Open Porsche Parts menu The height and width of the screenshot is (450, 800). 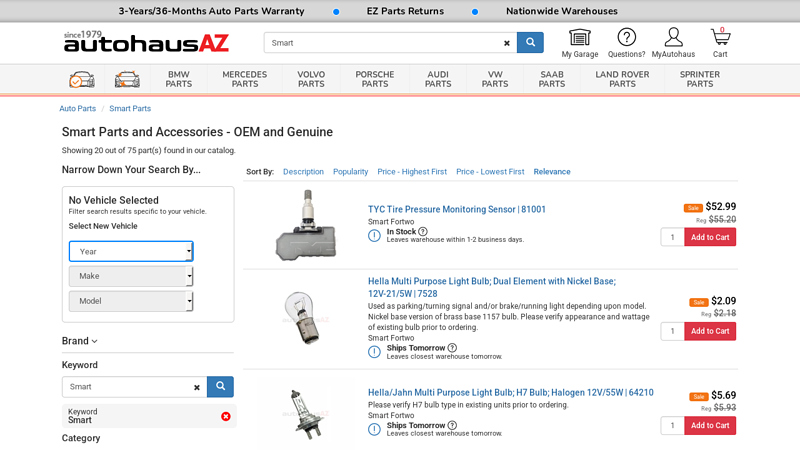tap(375, 79)
